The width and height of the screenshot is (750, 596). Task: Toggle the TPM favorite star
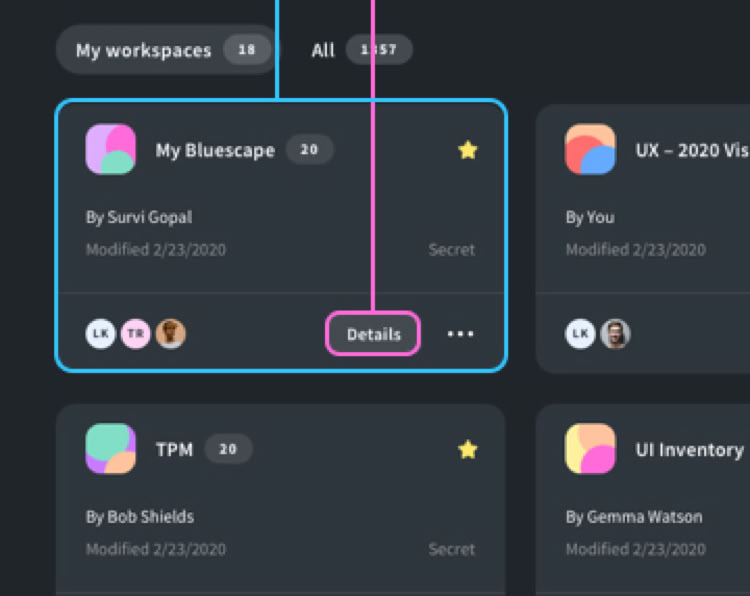click(x=468, y=450)
